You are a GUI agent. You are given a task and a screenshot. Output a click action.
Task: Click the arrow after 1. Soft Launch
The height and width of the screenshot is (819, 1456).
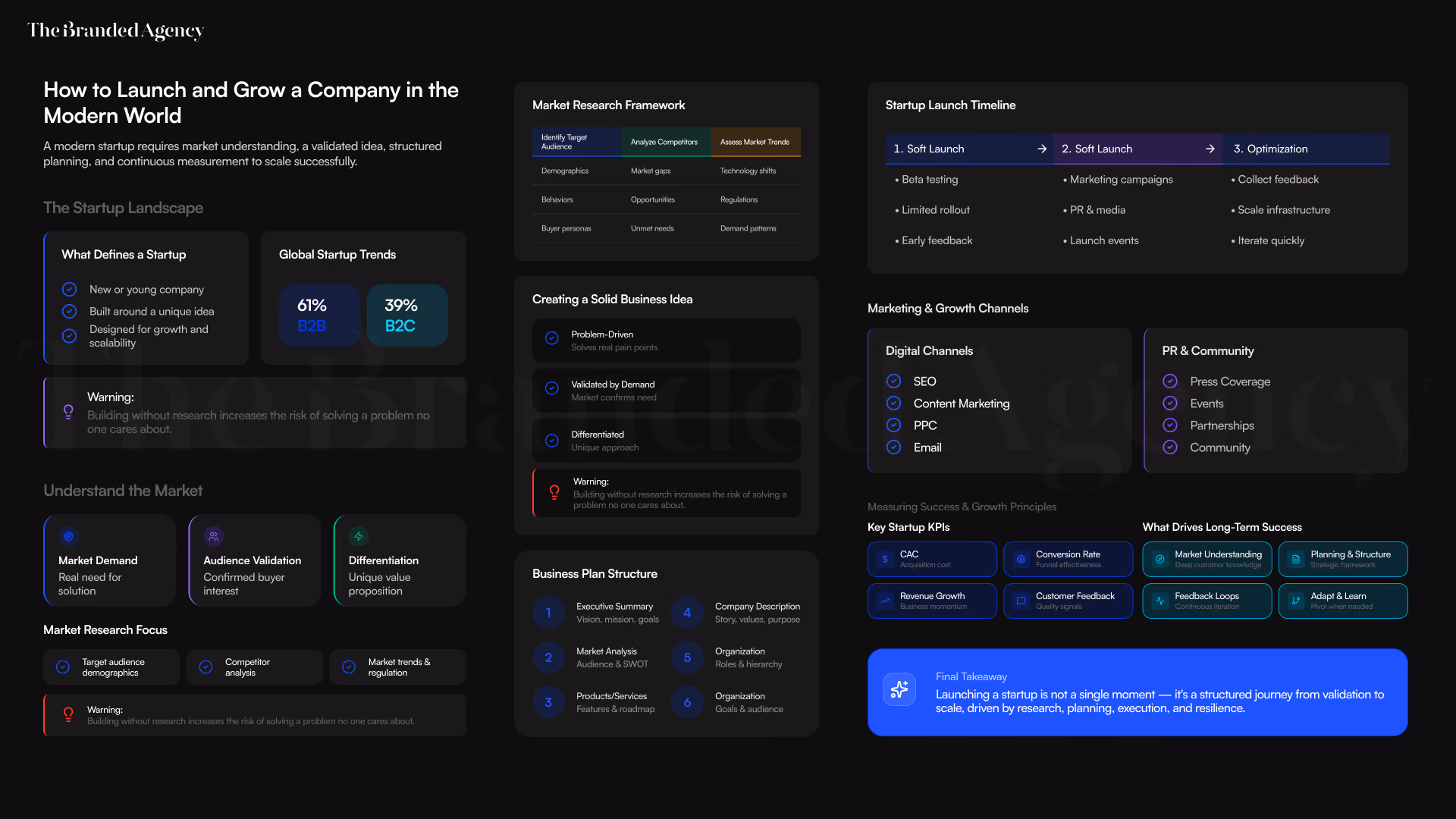pyautogui.click(x=1041, y=149)
